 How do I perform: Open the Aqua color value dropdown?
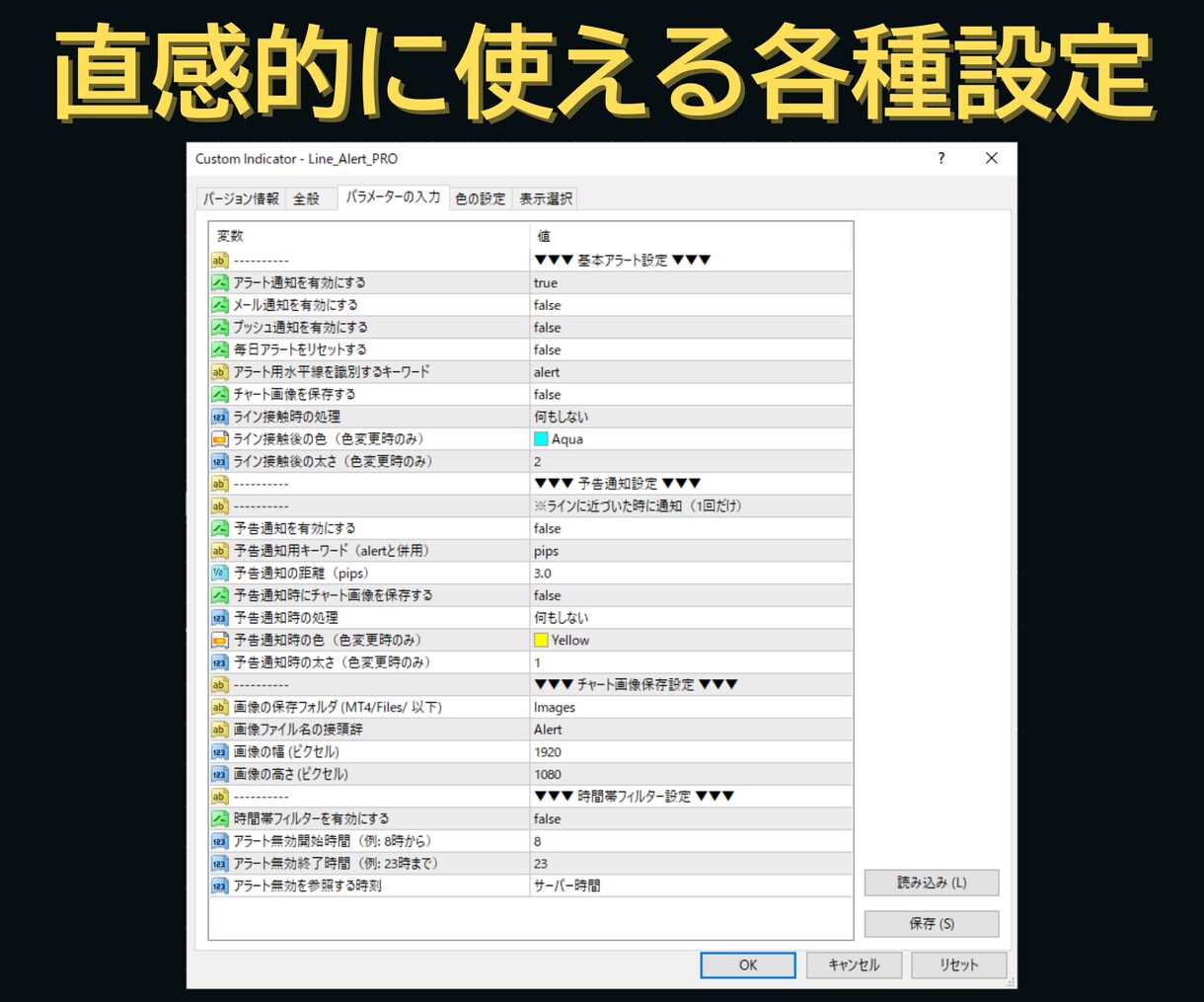pos(691,439)
